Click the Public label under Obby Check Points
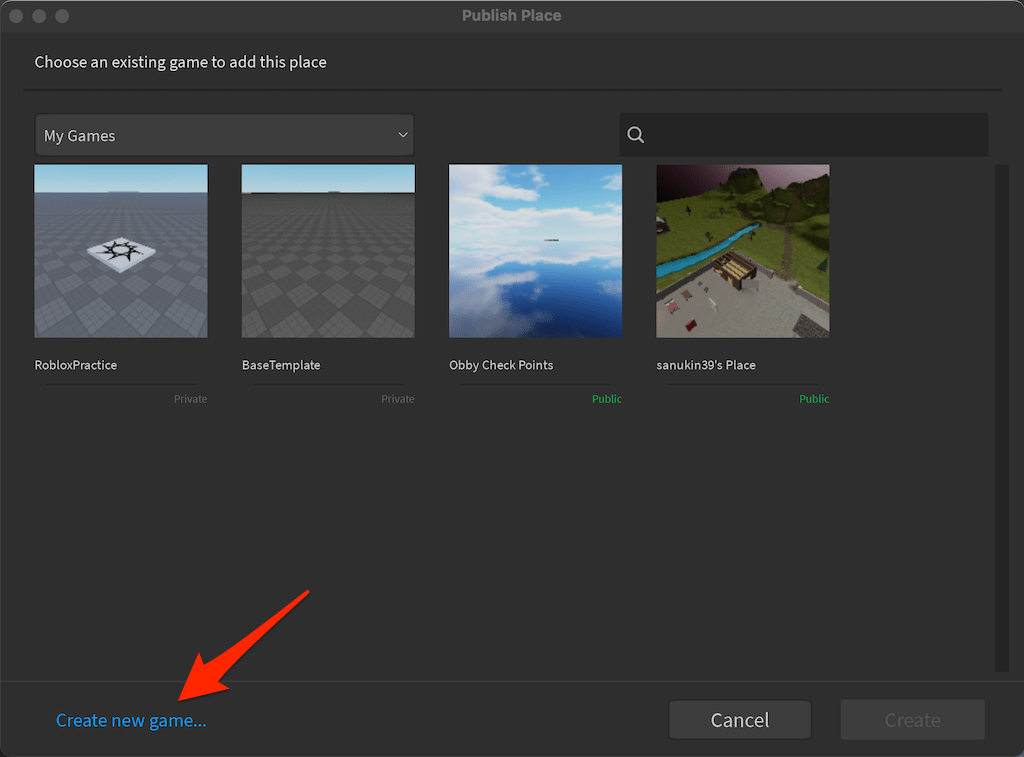The image size is (1024, 757). pyautogui.click(x=607, y=399)
